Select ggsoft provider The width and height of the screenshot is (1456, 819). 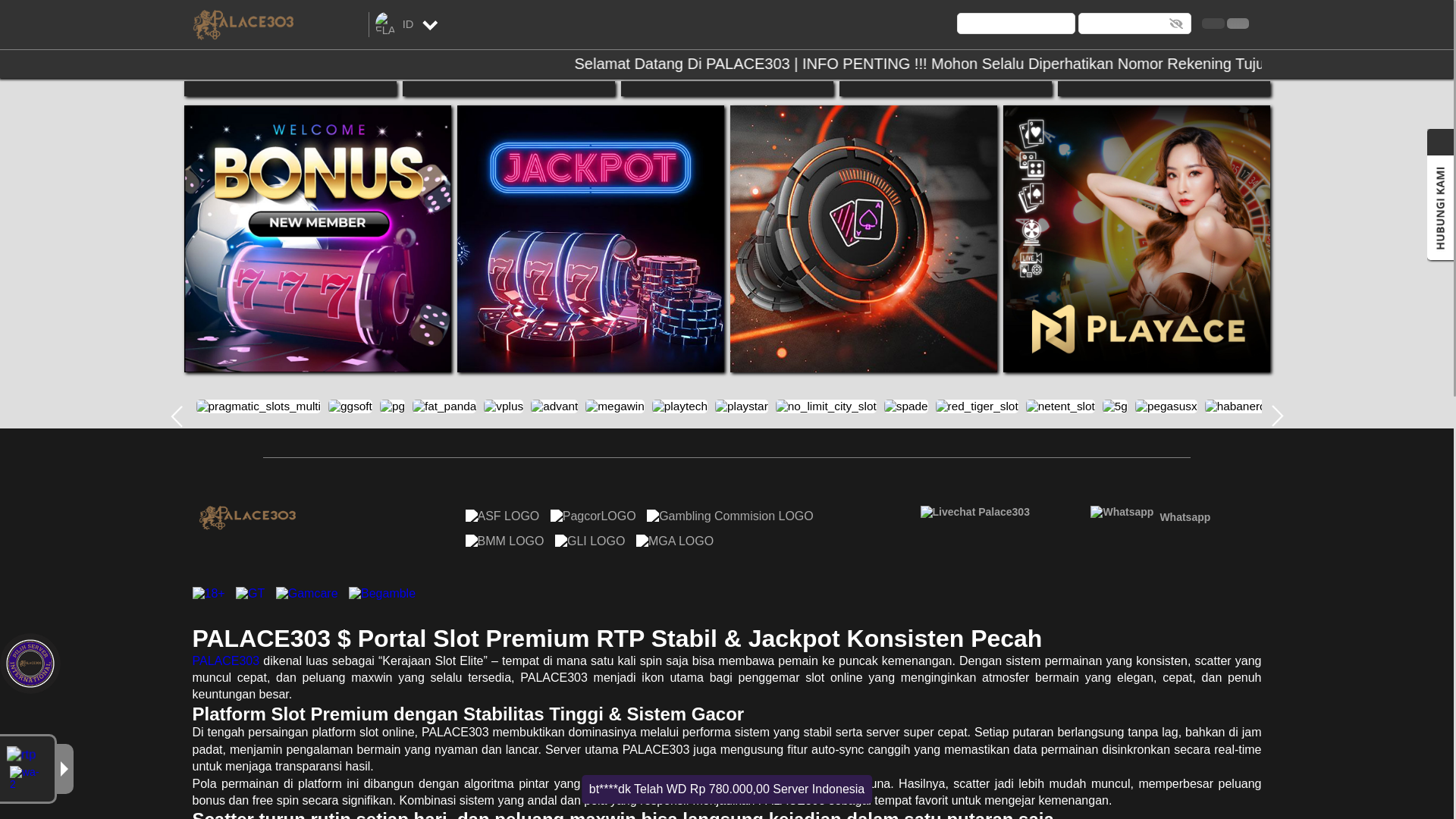click(x=350, y=406)
